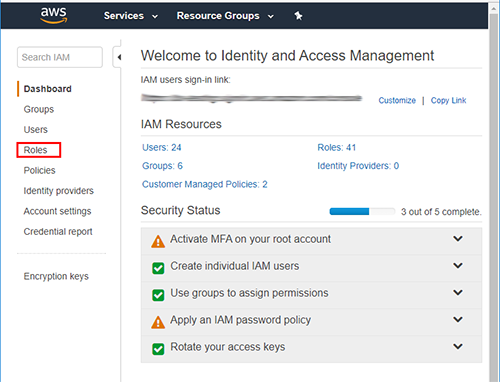Open the Users: 24 resource link
This screenshot has width=500, height=382.
[162, 147]
